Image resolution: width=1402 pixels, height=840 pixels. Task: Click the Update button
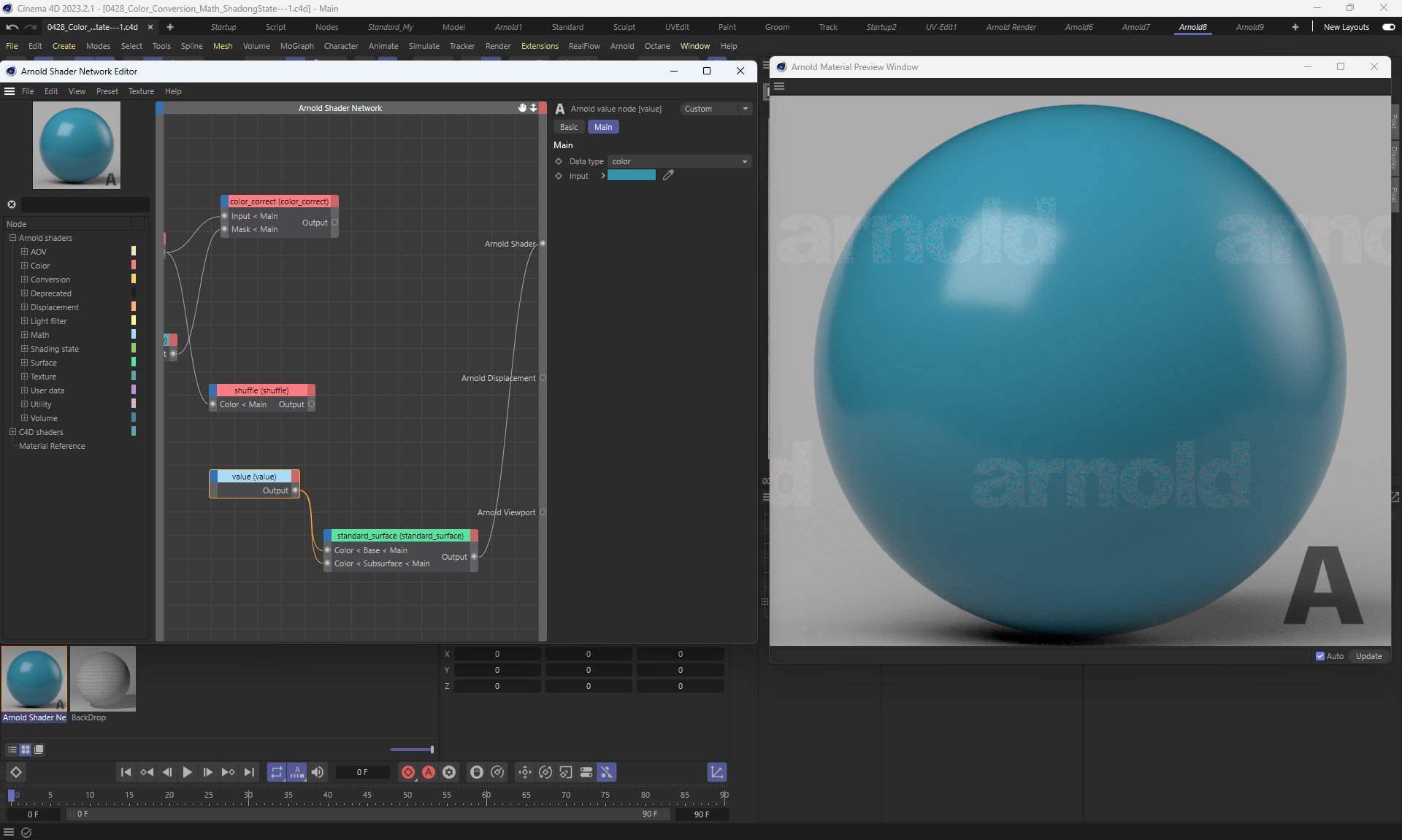(1368, 656)
